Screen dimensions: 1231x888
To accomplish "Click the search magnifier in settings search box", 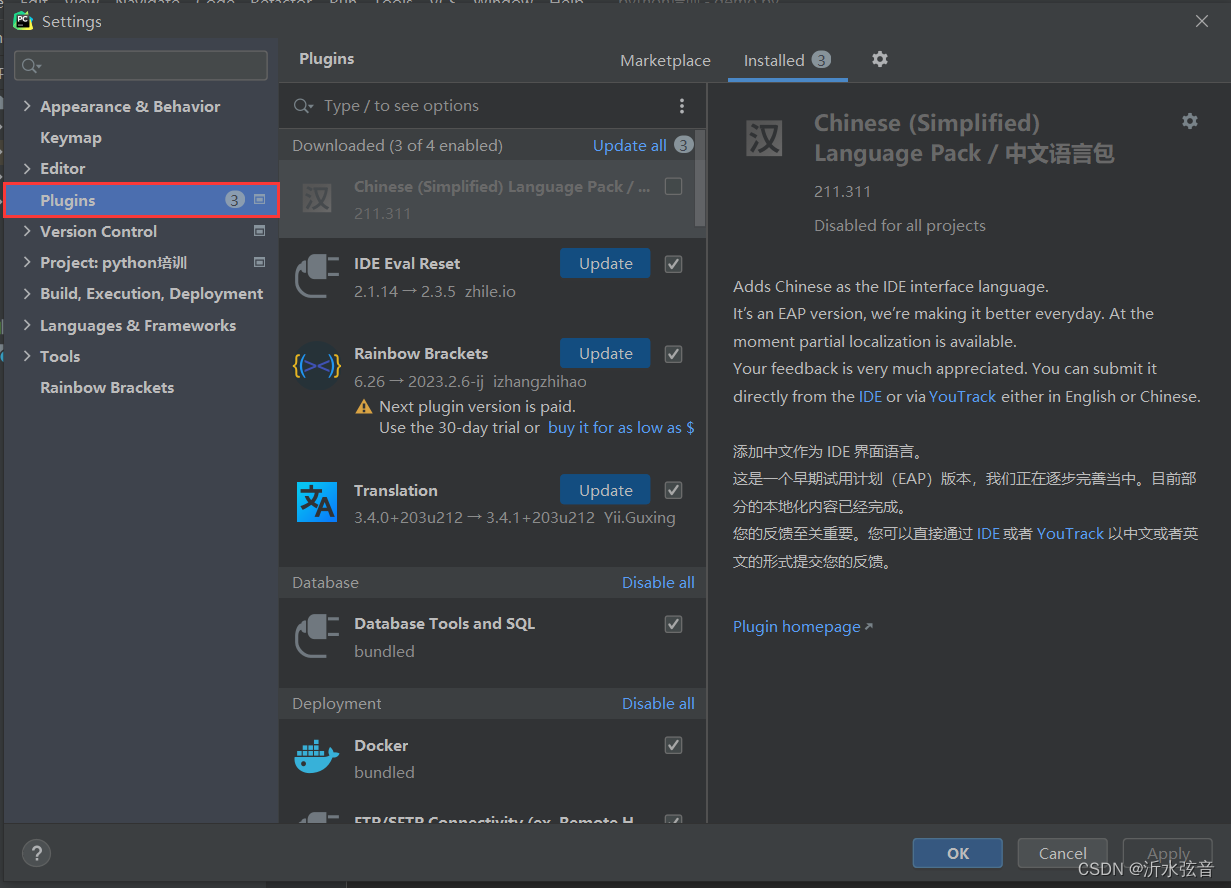I will tap(30, 66).
